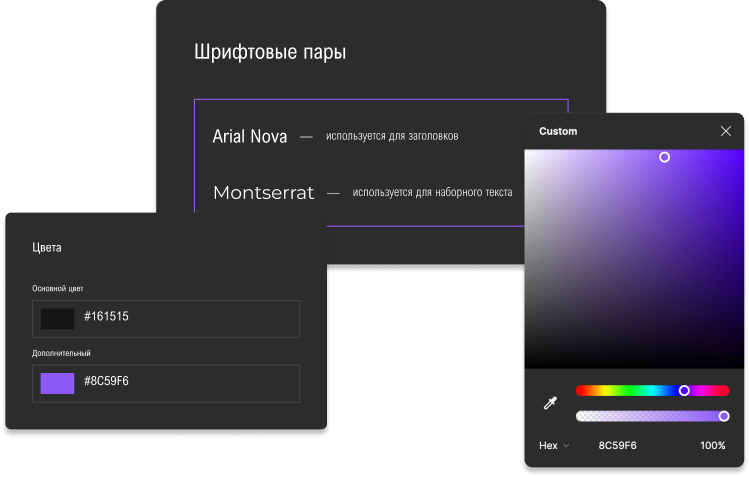Click the #161515 main color swatch

pyautogui.click(x=57, y=318)
